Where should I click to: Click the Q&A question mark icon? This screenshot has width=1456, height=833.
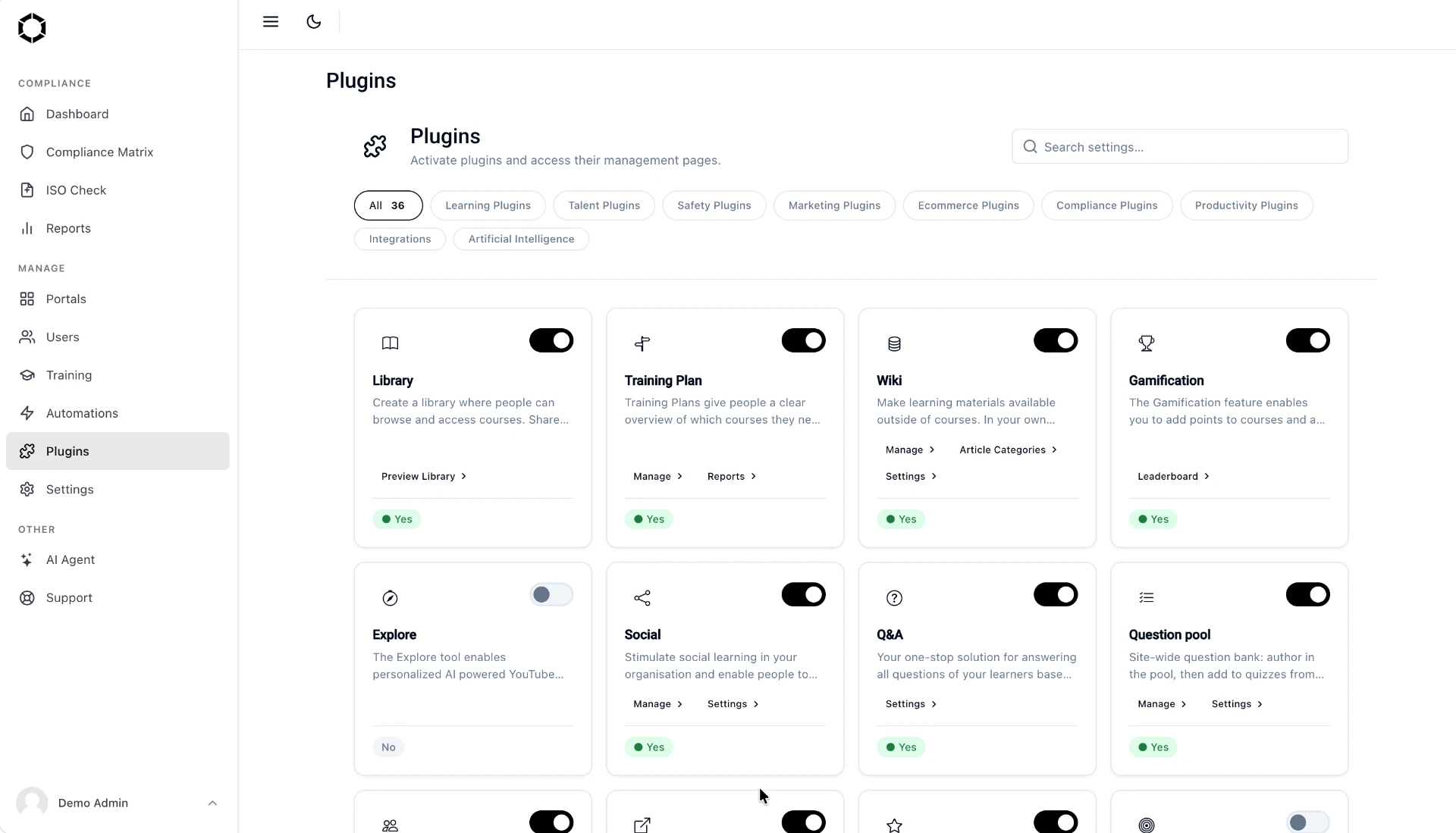[x=894, y=598]
